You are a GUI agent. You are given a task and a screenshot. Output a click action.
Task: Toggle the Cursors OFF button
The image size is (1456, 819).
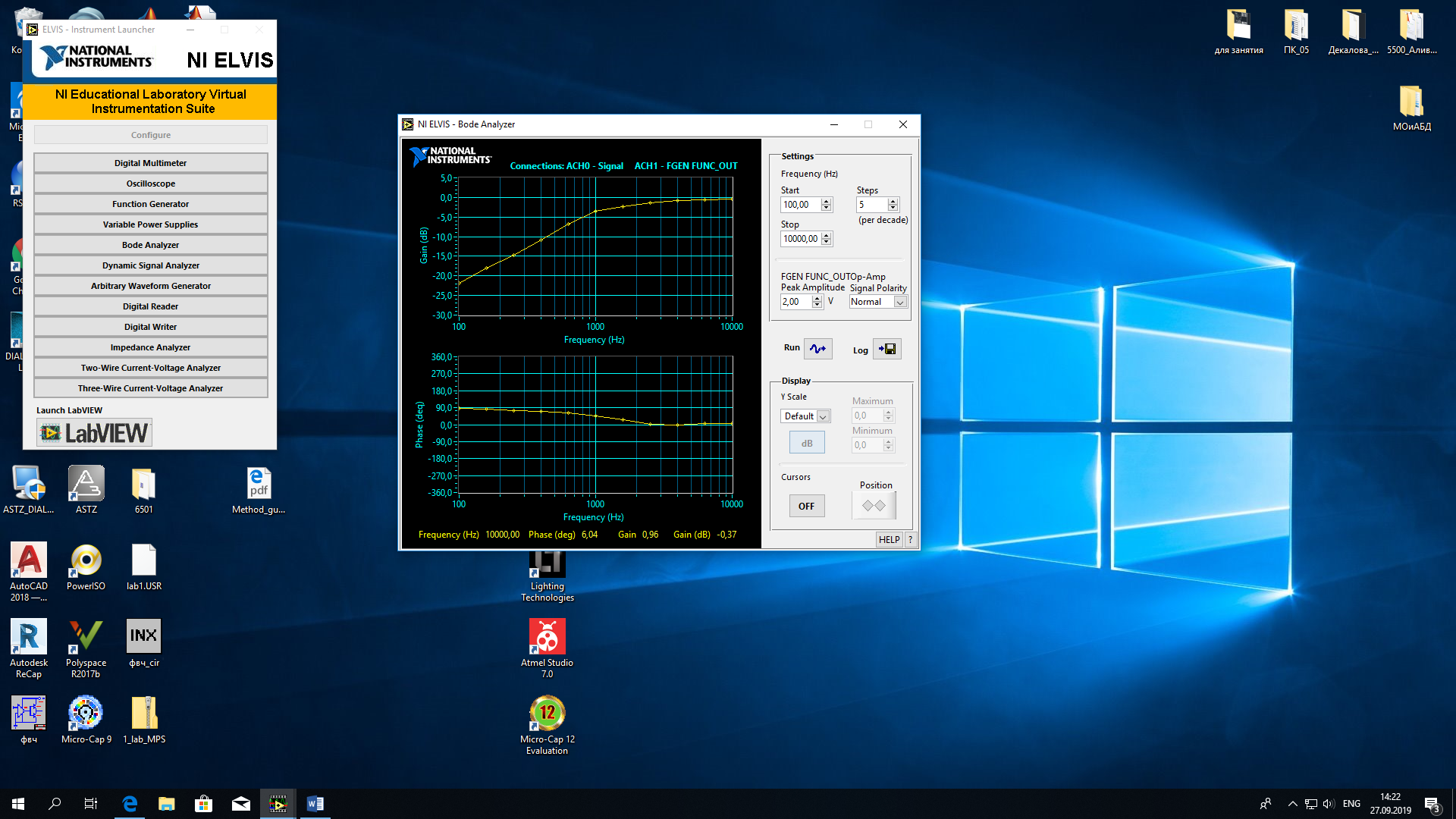coord(806,506)
